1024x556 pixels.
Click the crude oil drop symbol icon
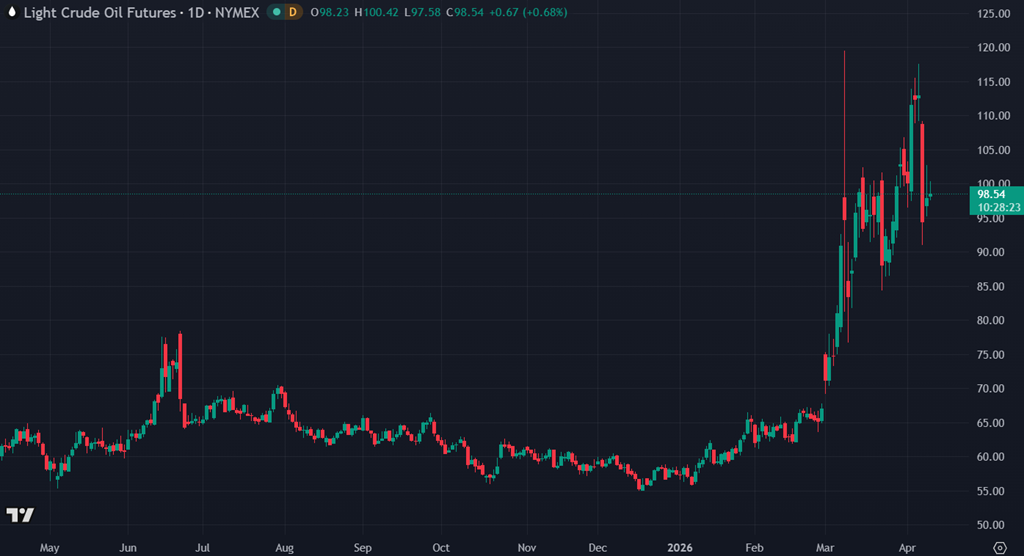pos(10,12)
